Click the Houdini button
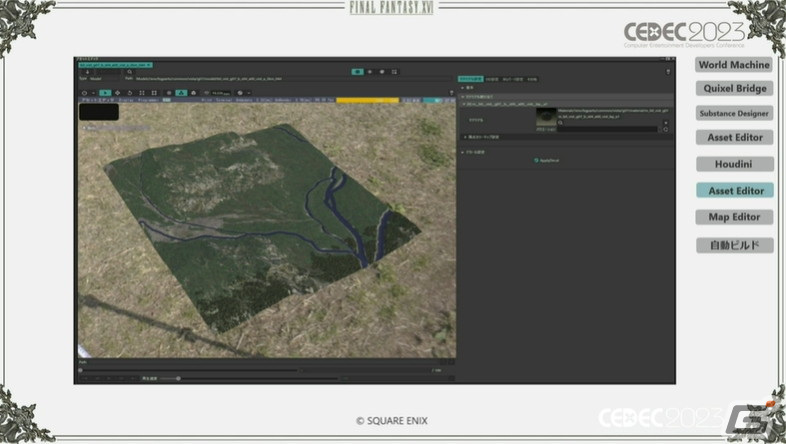The height and width of the screenshot is (444, 786). [x=734, y=164]
